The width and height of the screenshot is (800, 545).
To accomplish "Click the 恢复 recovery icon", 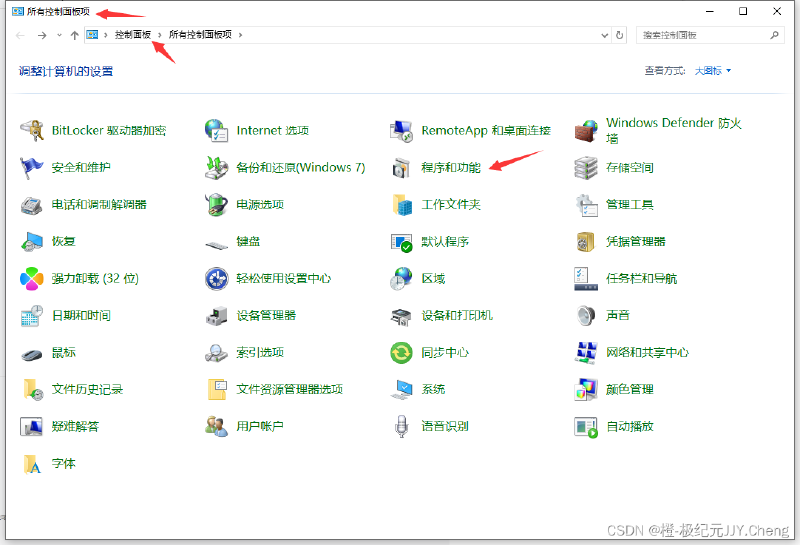I will tap(32, 242).
